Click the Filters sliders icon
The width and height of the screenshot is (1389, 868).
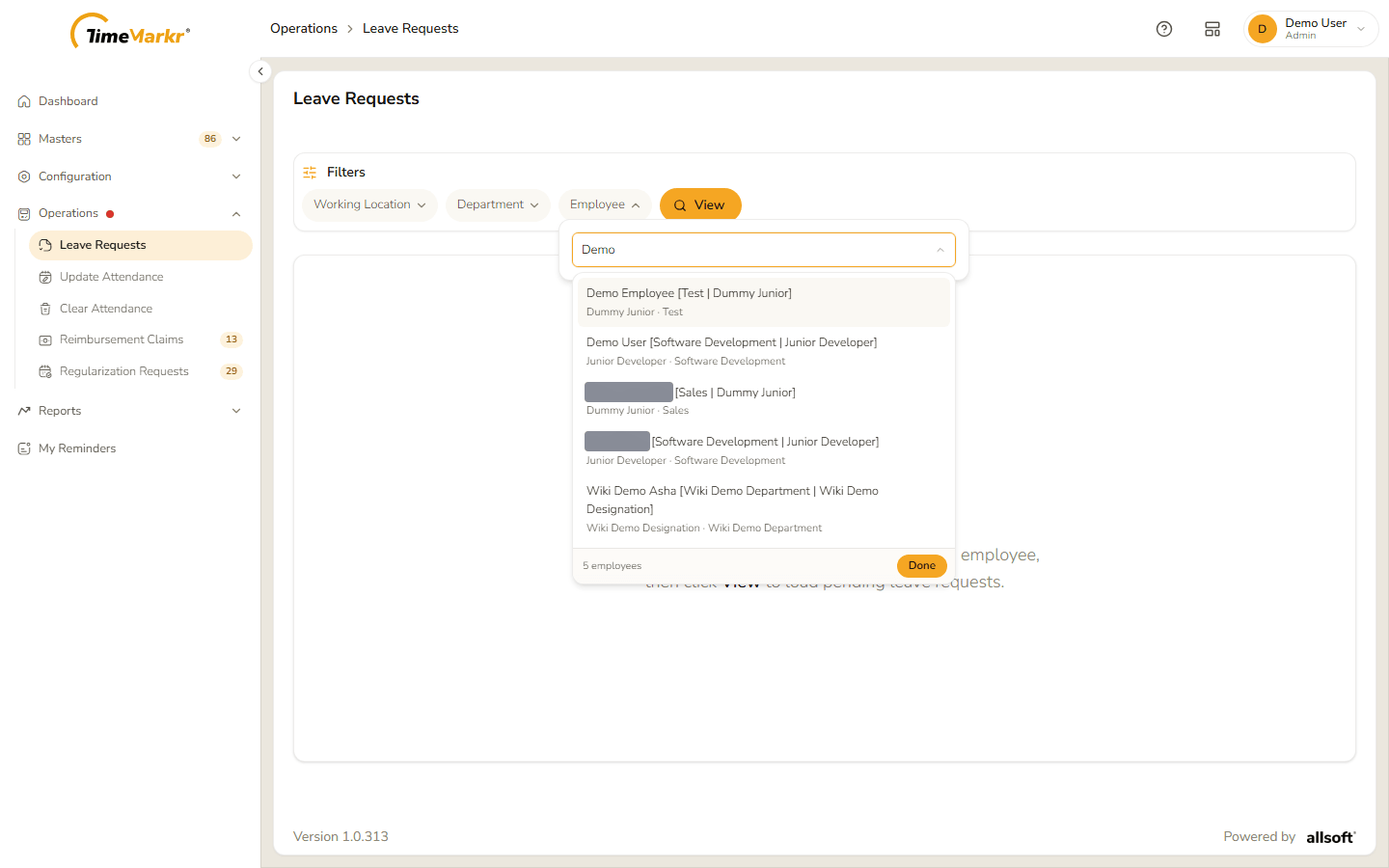[x=310, y=173]
